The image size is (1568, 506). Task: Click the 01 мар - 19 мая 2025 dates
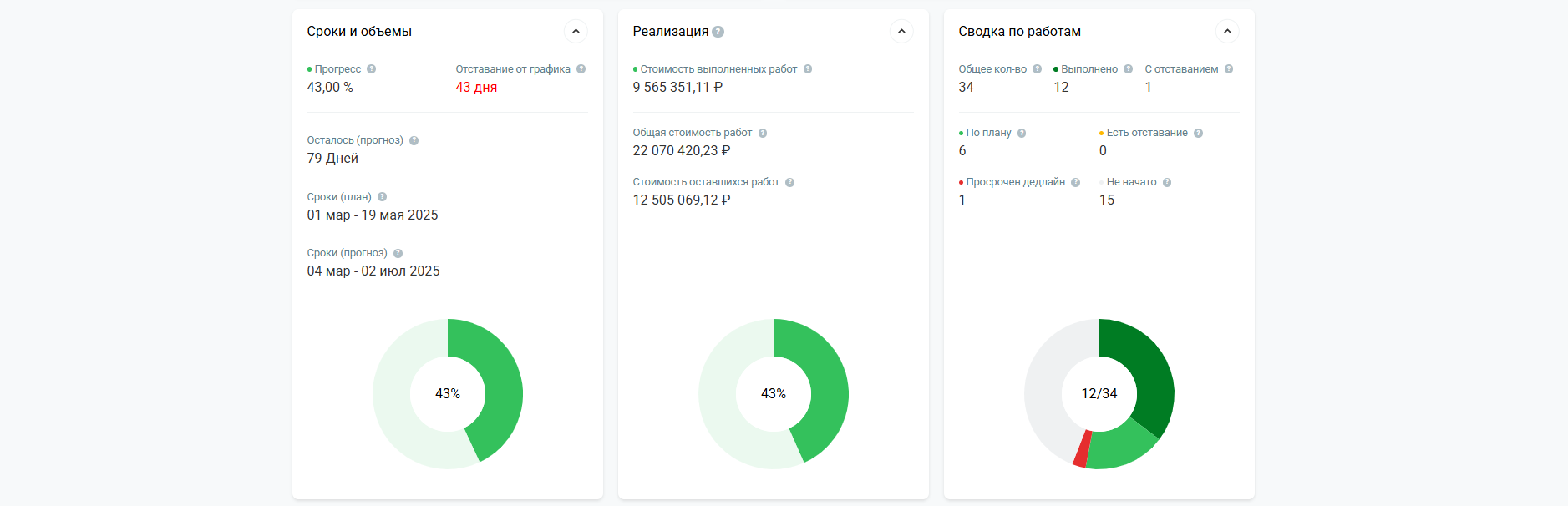373,215
